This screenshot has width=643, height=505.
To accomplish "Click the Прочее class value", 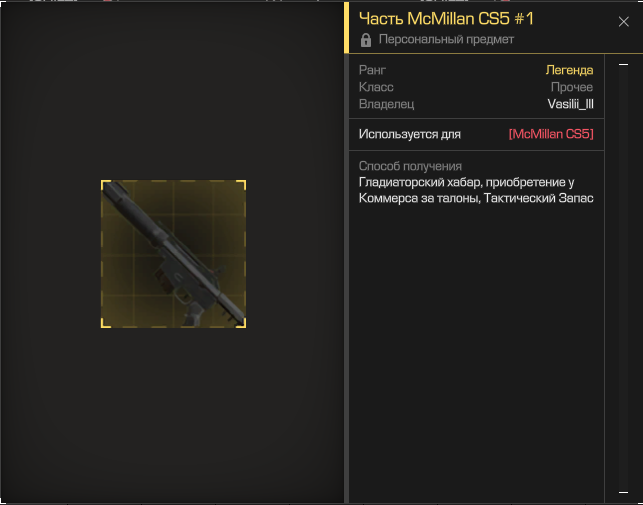I will [x=572, y=87].
